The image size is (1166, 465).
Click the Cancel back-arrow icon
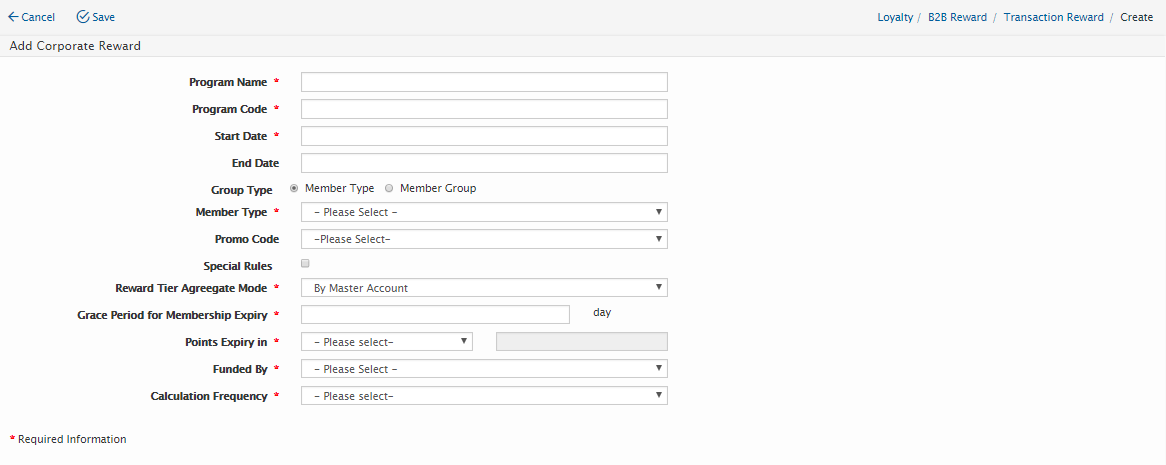(x=13, y=17)
